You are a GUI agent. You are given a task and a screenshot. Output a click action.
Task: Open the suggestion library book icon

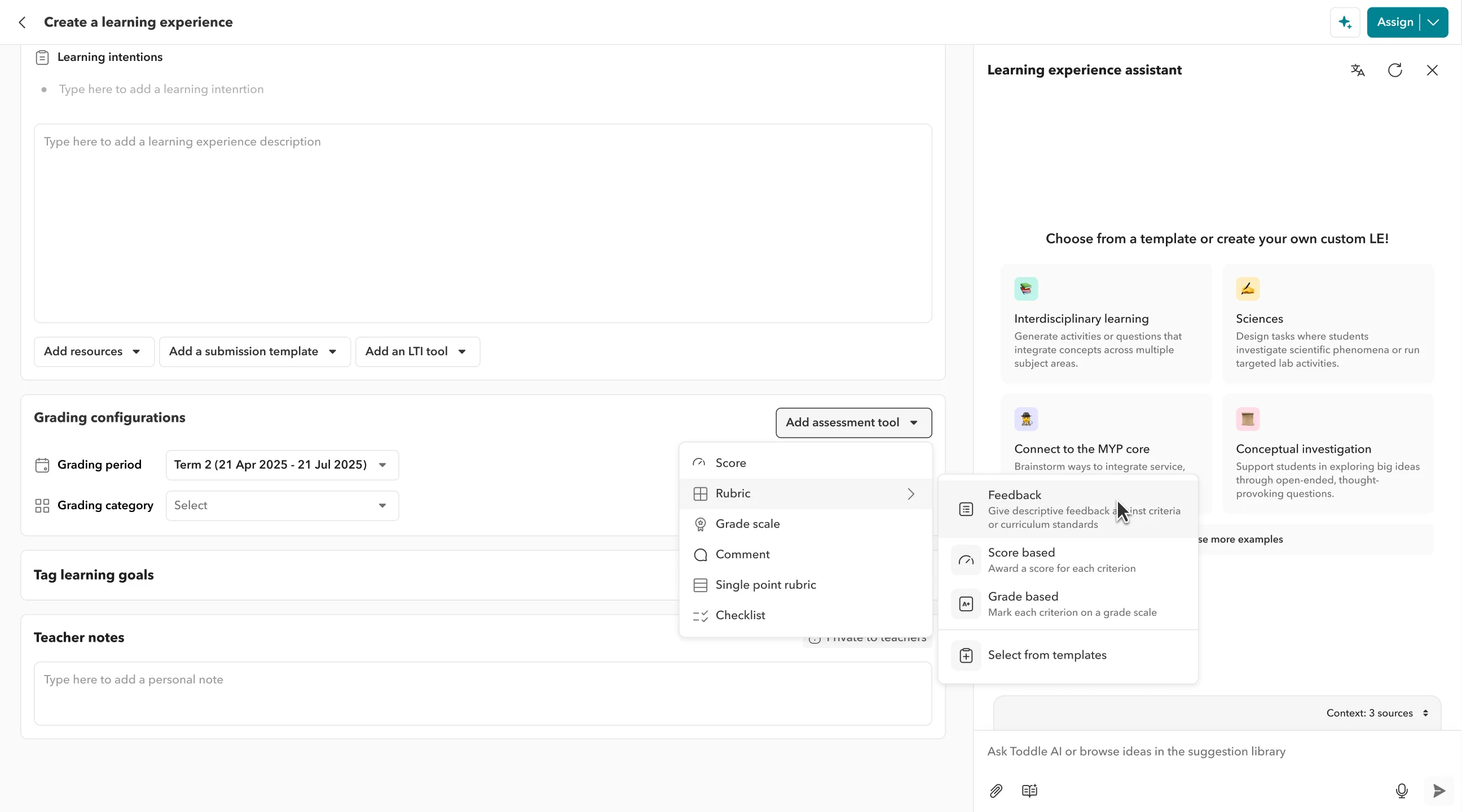pyautogui.click(x=1029, y=791)
